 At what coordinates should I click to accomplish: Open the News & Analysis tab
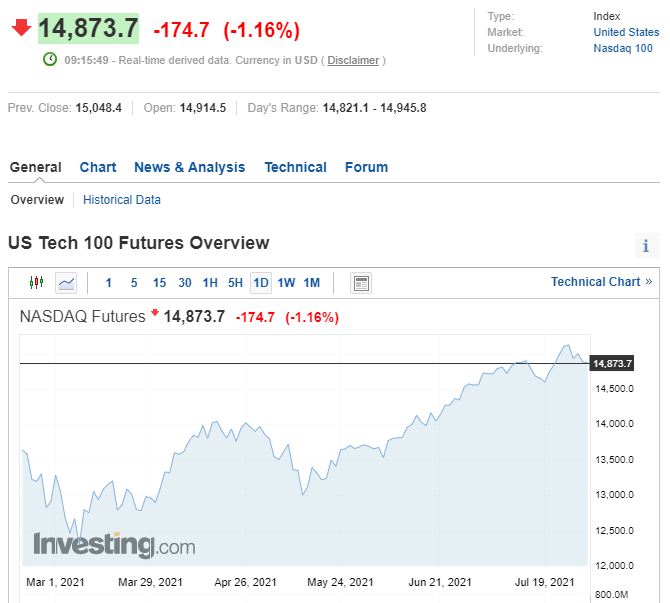(x=189, y=167)
